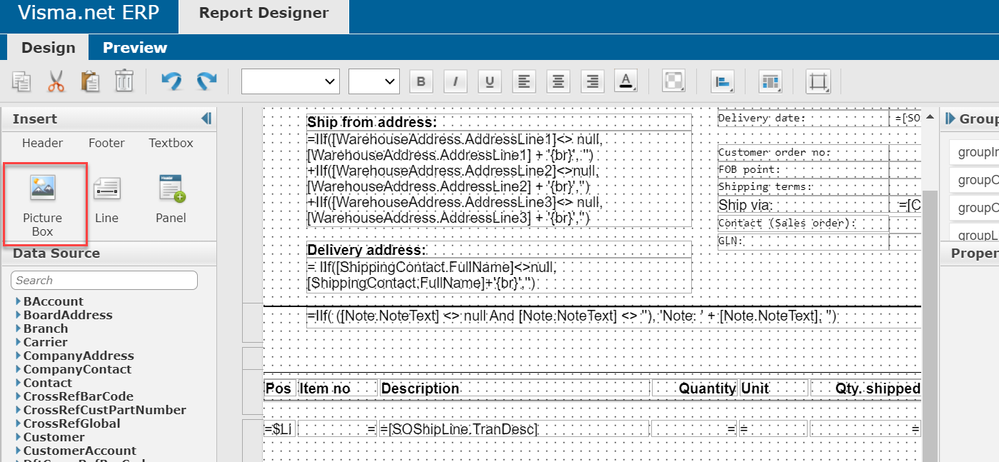
Task: Redo the last undone action
Action: [x=206, y=82]
